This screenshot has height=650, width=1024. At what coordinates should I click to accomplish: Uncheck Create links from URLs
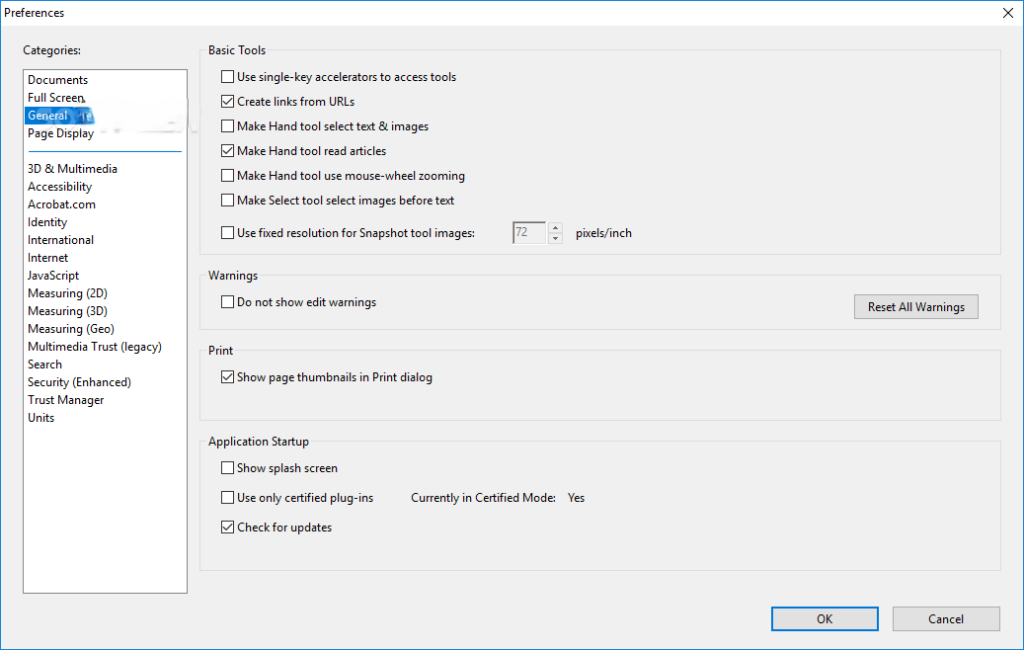click(227, 102)
